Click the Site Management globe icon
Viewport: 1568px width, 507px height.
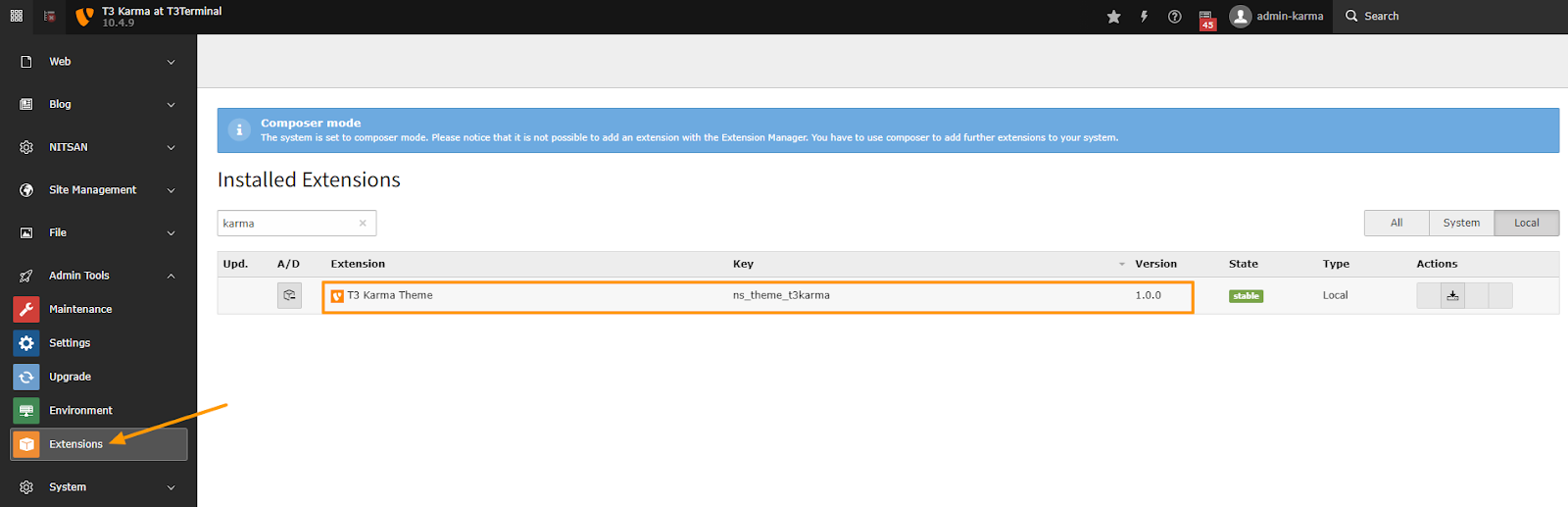(26, 190)
